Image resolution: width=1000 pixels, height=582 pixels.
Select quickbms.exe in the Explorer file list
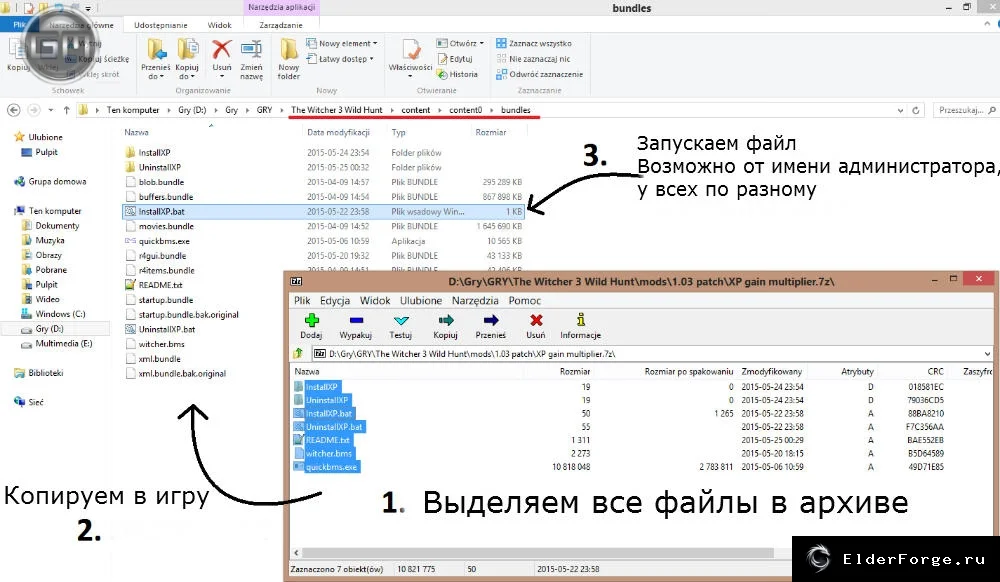(x=164, y=241)
